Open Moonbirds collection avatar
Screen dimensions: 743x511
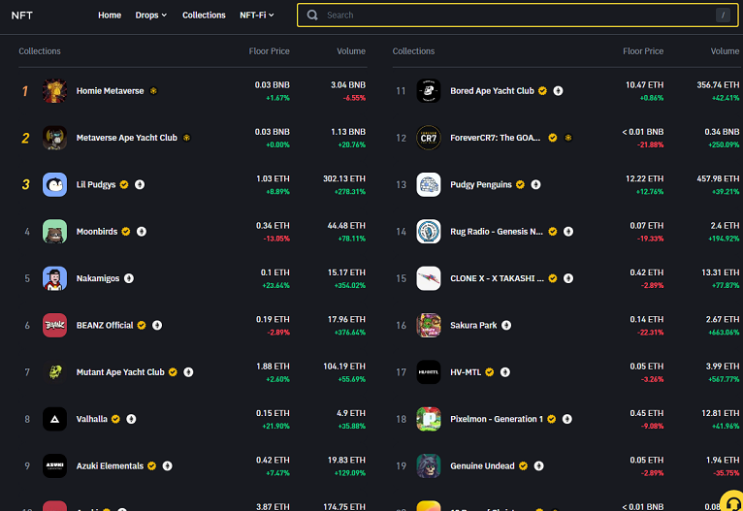click(x=54, y=231)
